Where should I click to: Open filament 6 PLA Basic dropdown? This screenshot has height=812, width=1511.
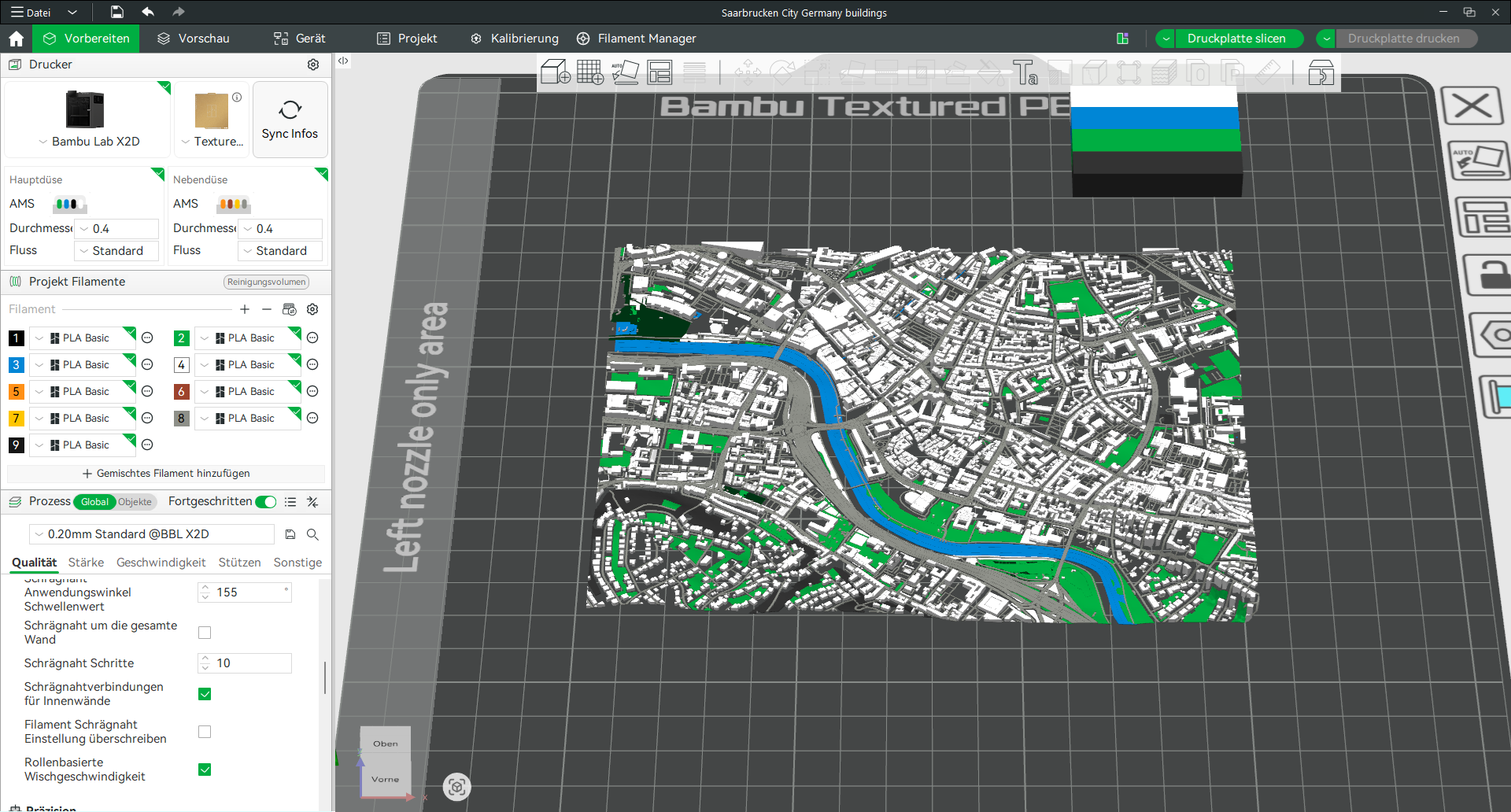pyautogui.click(x=248, y=392)
